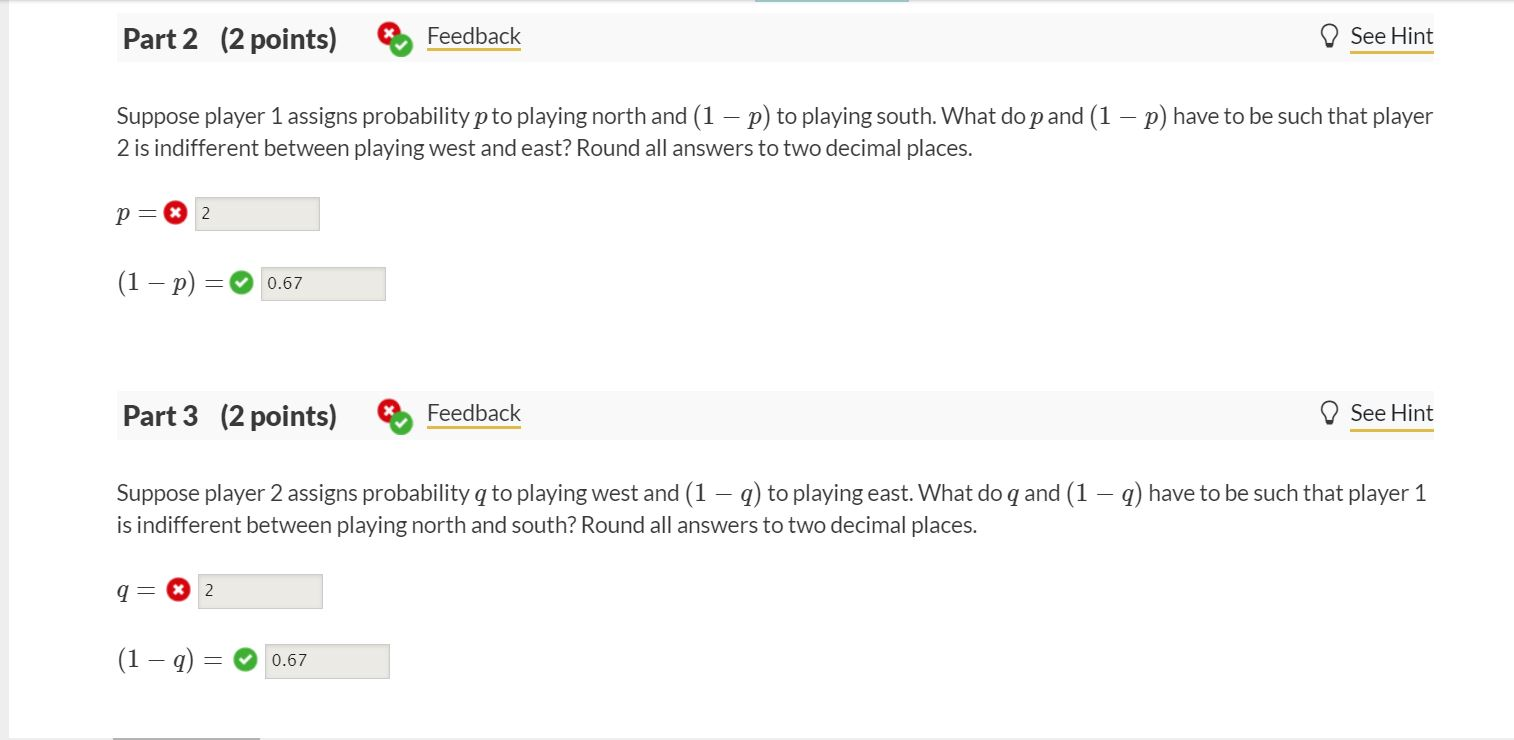Open the Part 3 Feedback link
The width and height of the screenshot is (1514, 740).
pyautogui.click(x=474, y=413)
